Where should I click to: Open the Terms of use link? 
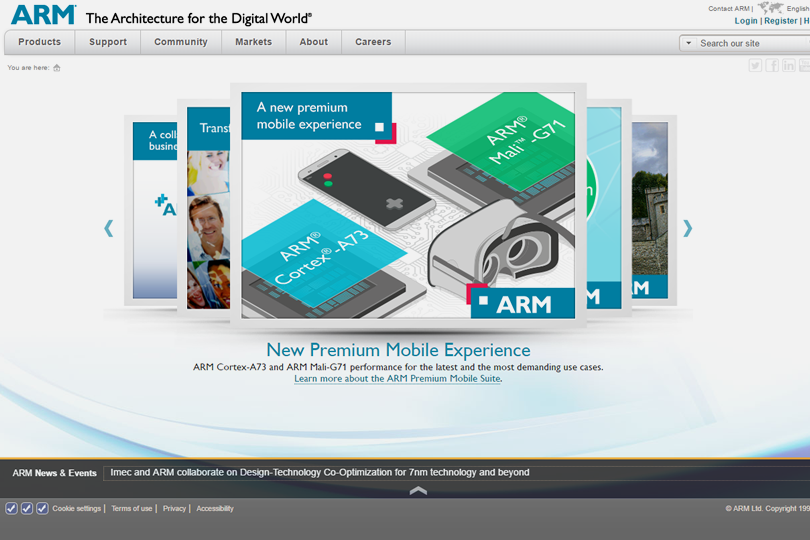pyautogui.click(x=132, y=508)
